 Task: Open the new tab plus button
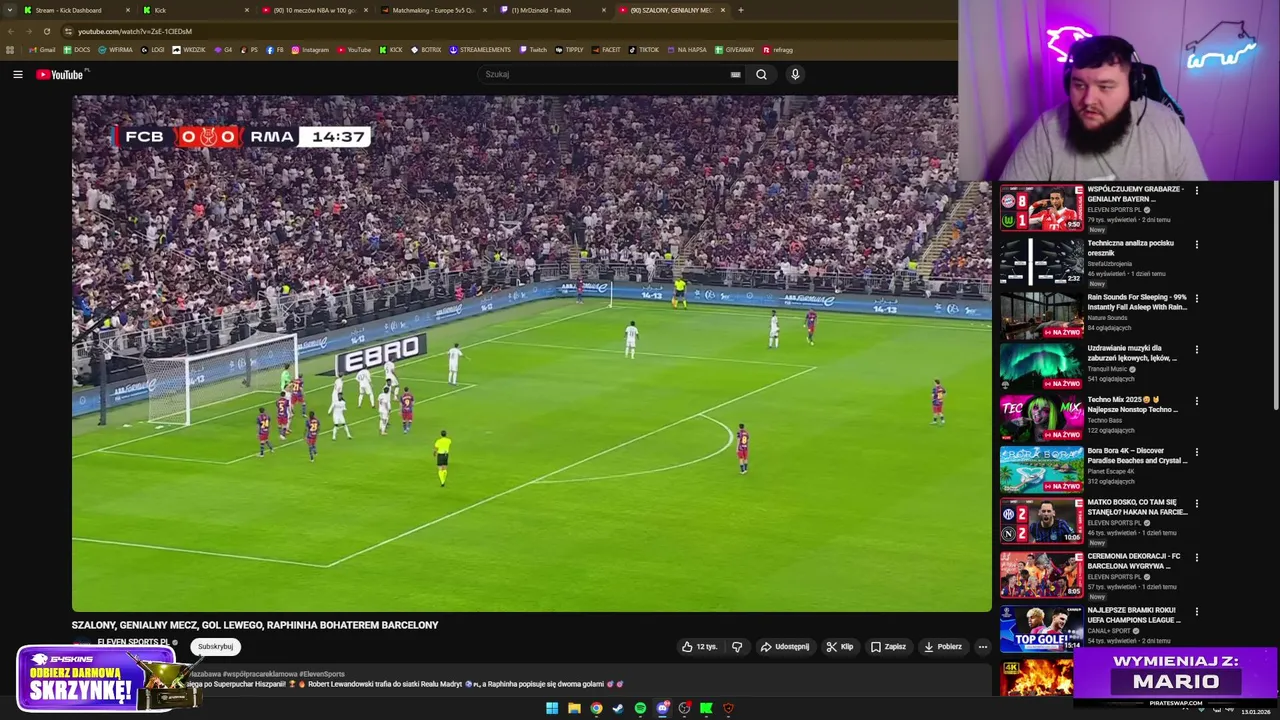740,10
